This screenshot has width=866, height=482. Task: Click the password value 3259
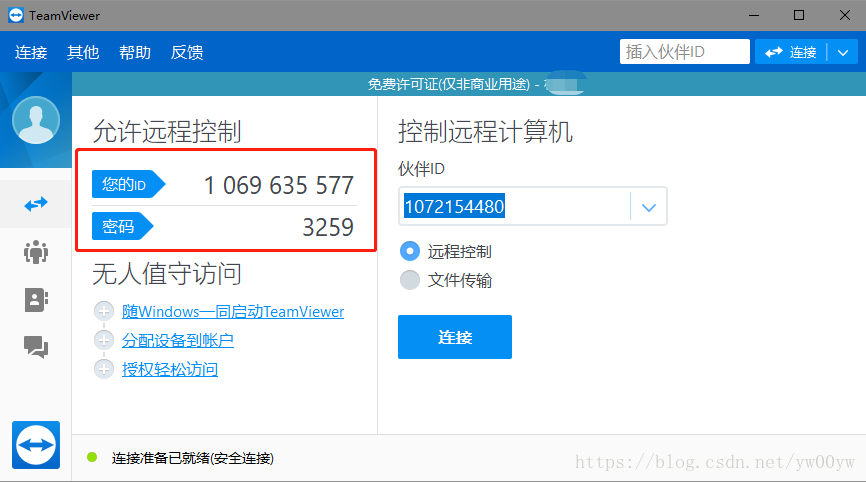328,227
